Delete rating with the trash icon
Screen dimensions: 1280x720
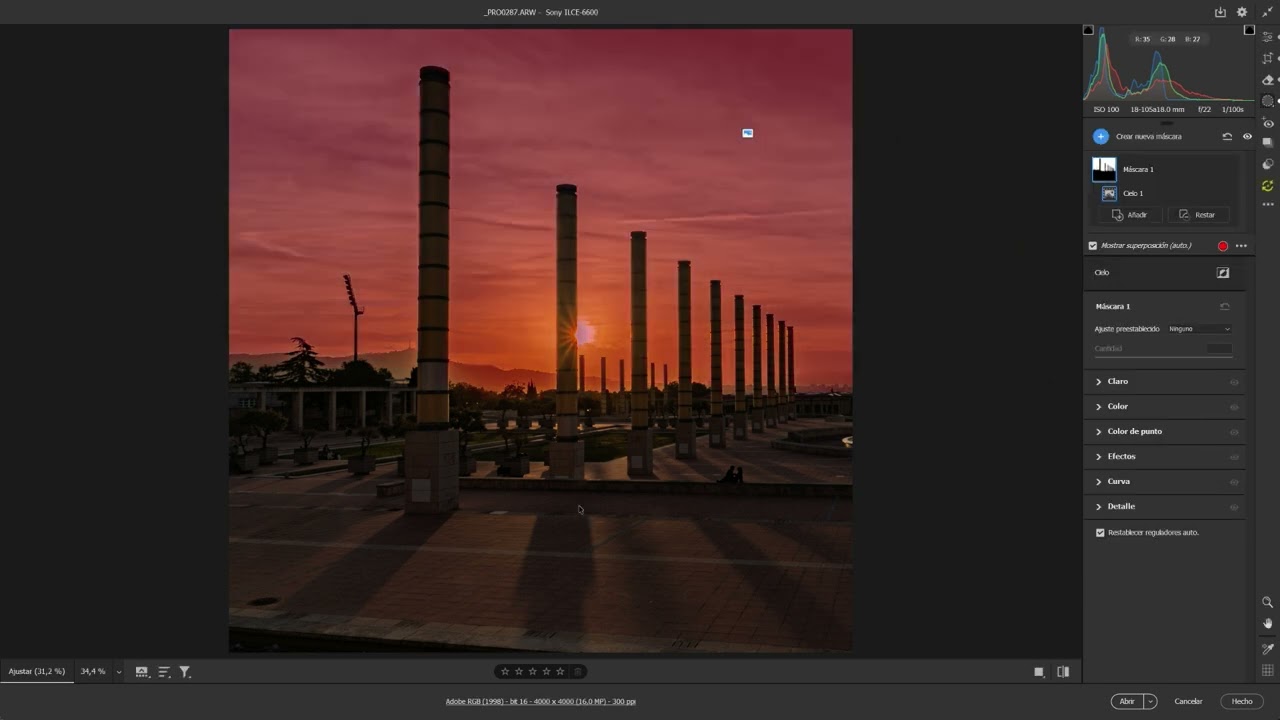coord(578,672)
